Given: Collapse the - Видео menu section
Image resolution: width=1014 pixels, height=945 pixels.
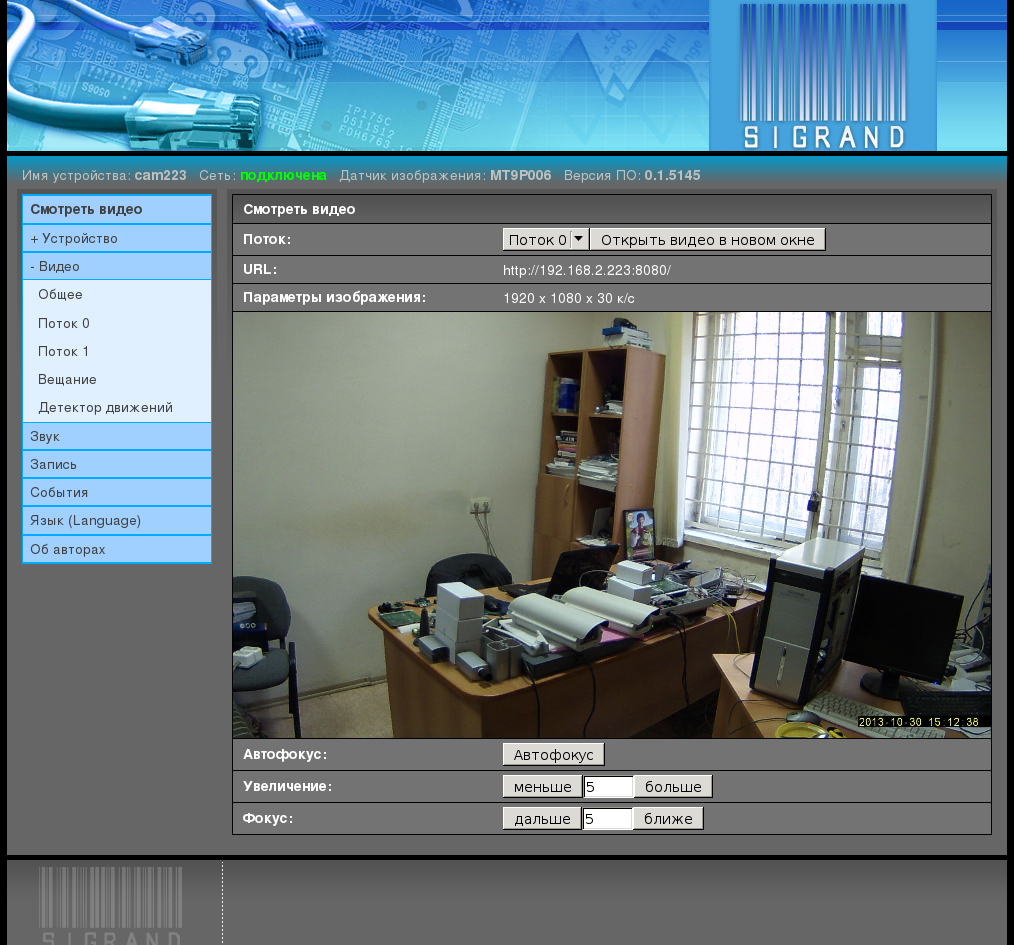Looking at the screenshot, I should click(117, 266).
